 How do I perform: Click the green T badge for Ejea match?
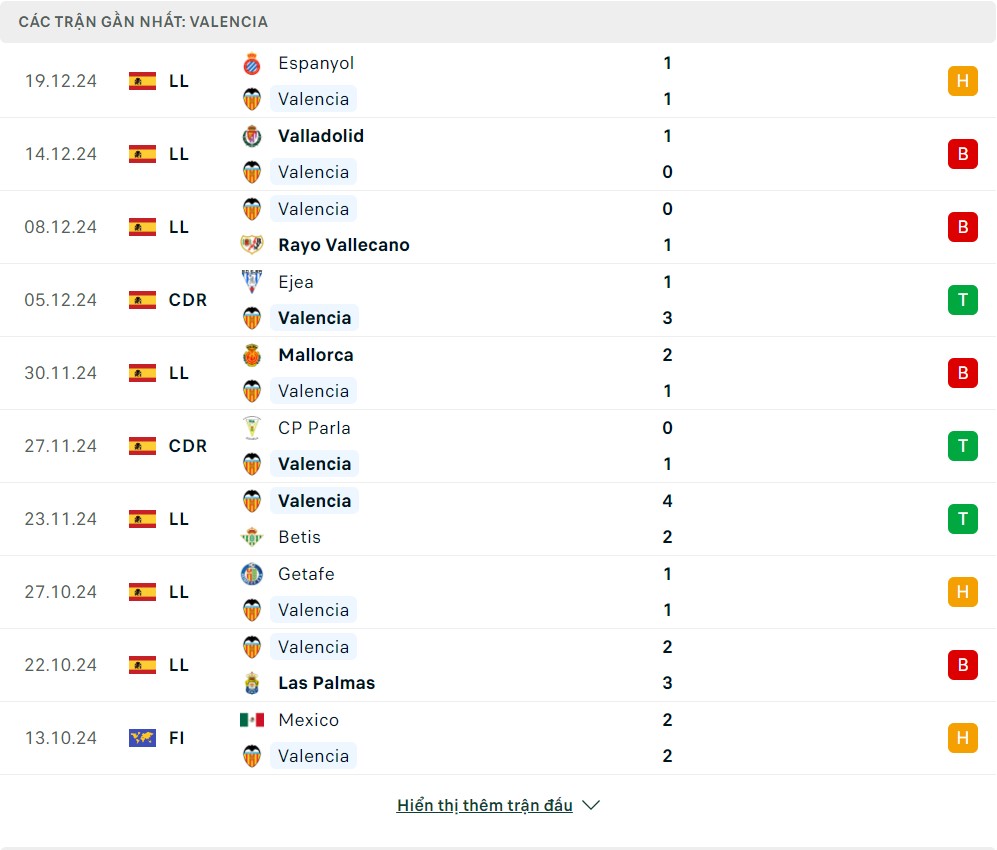pyautogui.click(x=962, y=300)
